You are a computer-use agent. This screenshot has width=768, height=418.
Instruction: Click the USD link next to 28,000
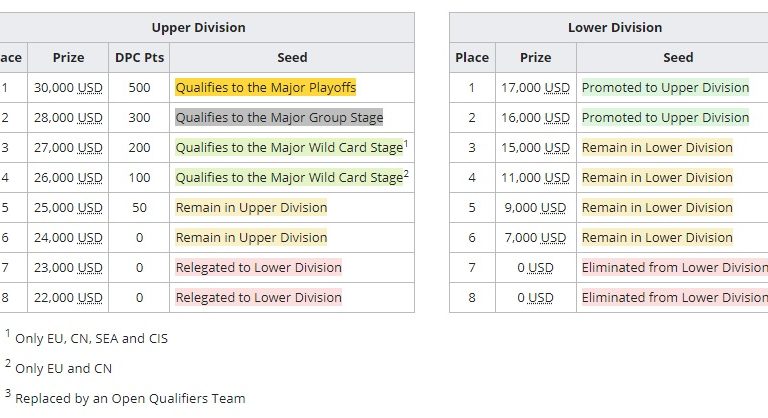pos(90,118)
